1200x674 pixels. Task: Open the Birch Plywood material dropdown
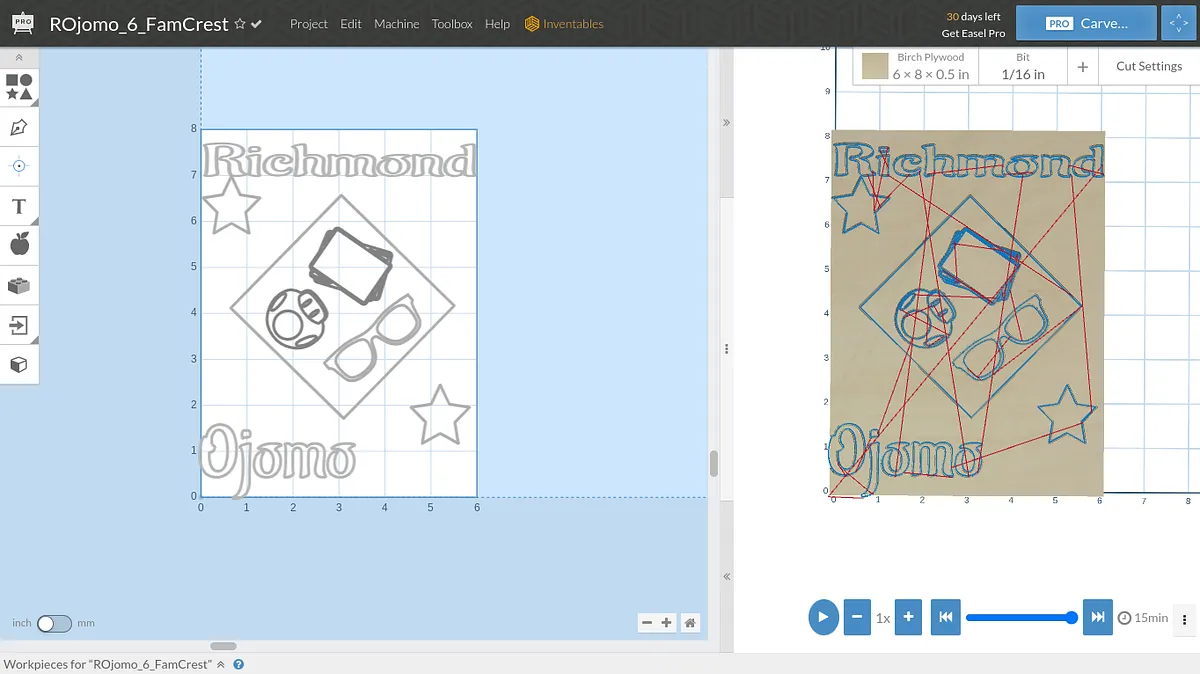(918, 66)
